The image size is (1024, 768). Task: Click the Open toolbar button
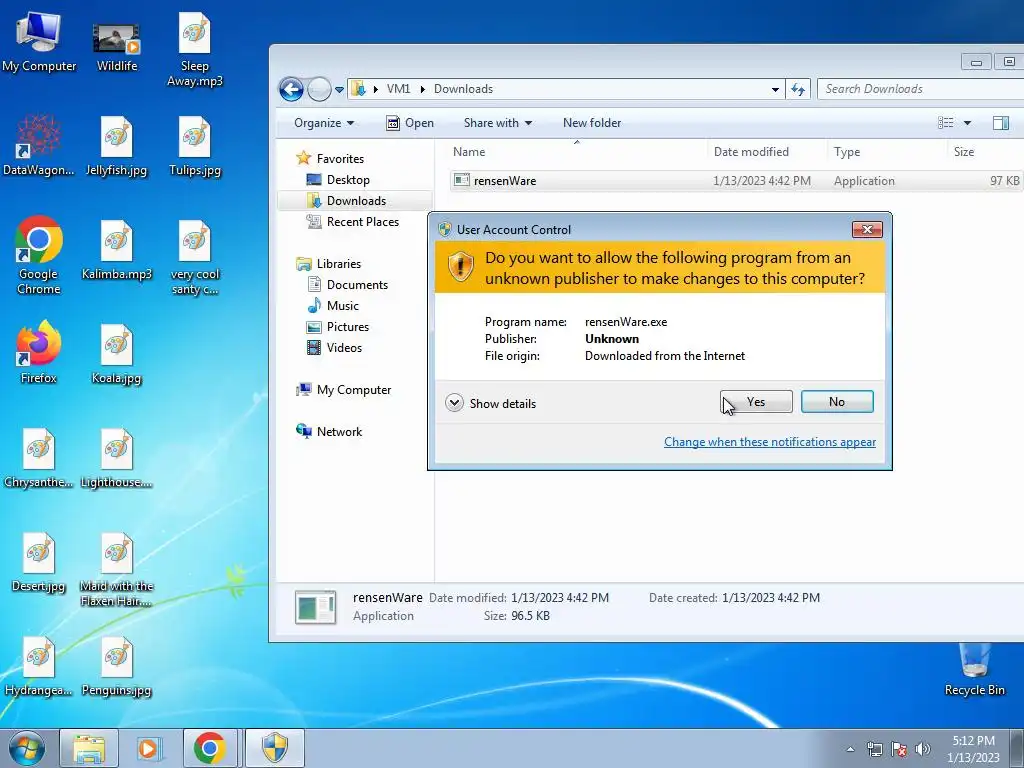409,123
